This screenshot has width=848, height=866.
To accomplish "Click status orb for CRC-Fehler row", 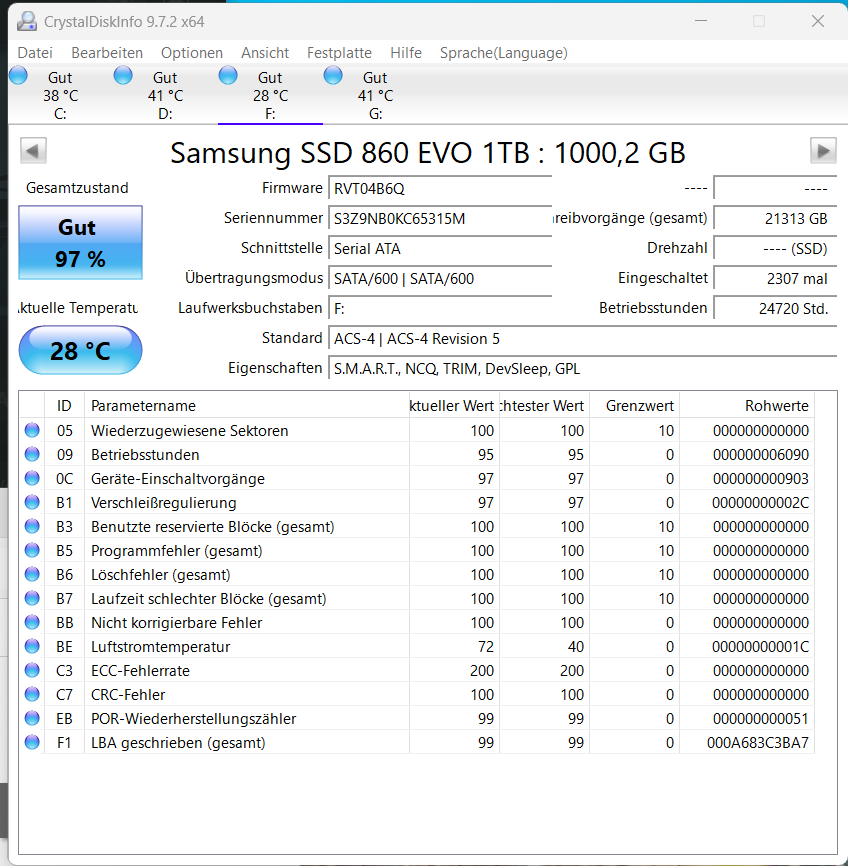I will 32,694.
